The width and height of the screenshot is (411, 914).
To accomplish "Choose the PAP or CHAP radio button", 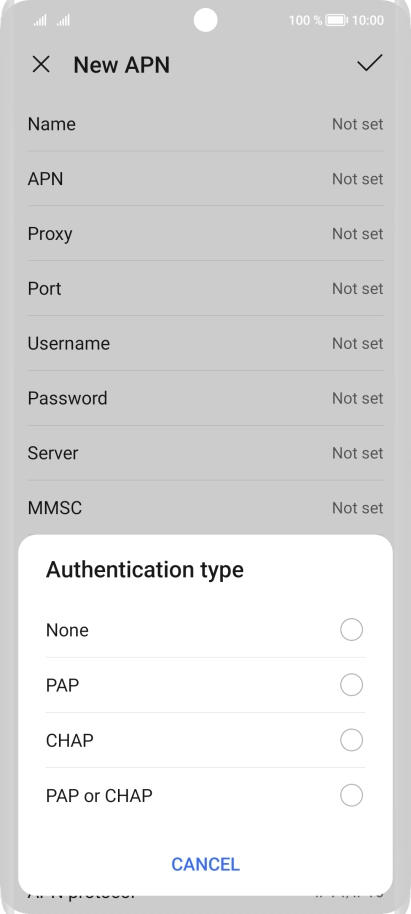I will (x=352, y=795).
